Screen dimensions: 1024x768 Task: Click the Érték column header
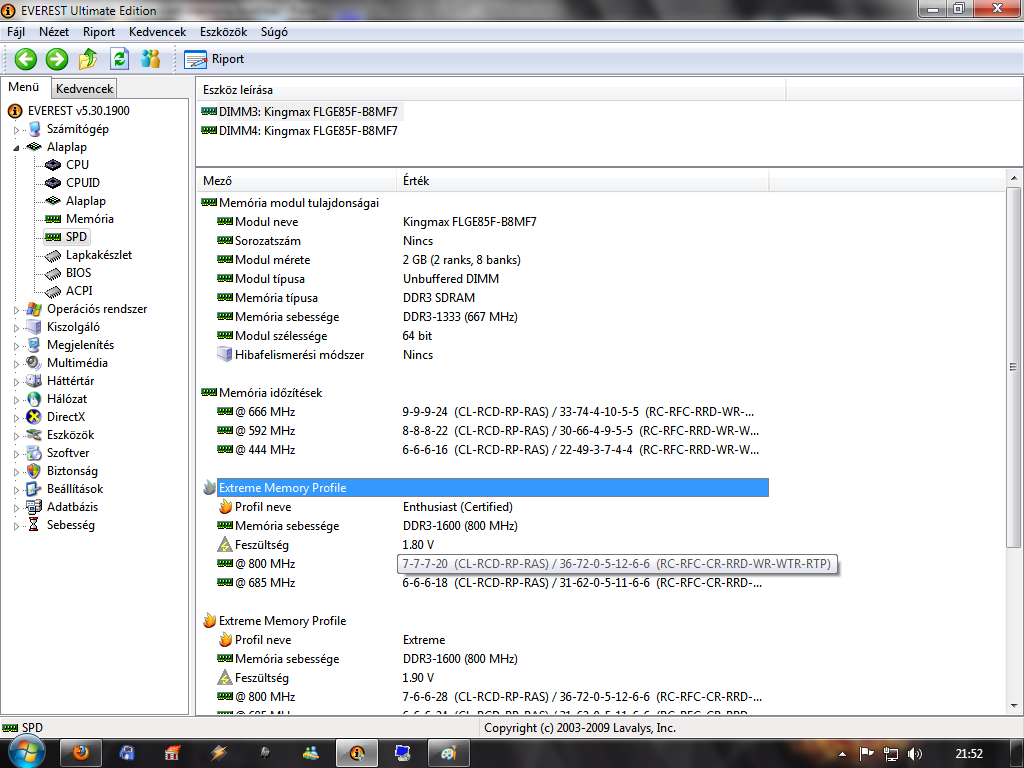[583, 181]
